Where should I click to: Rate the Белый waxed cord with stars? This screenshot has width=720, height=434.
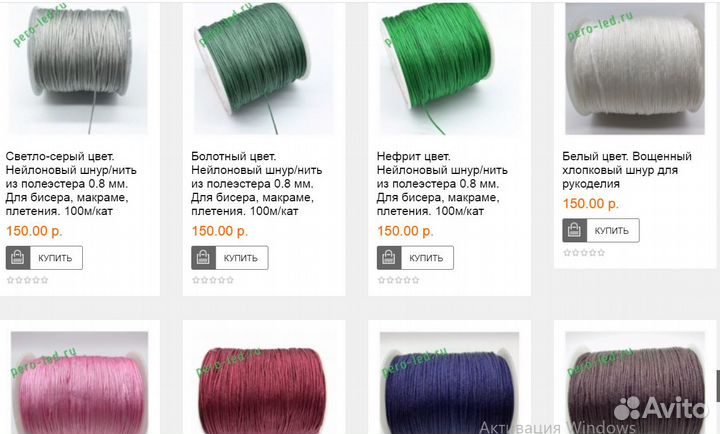point(584,253)
